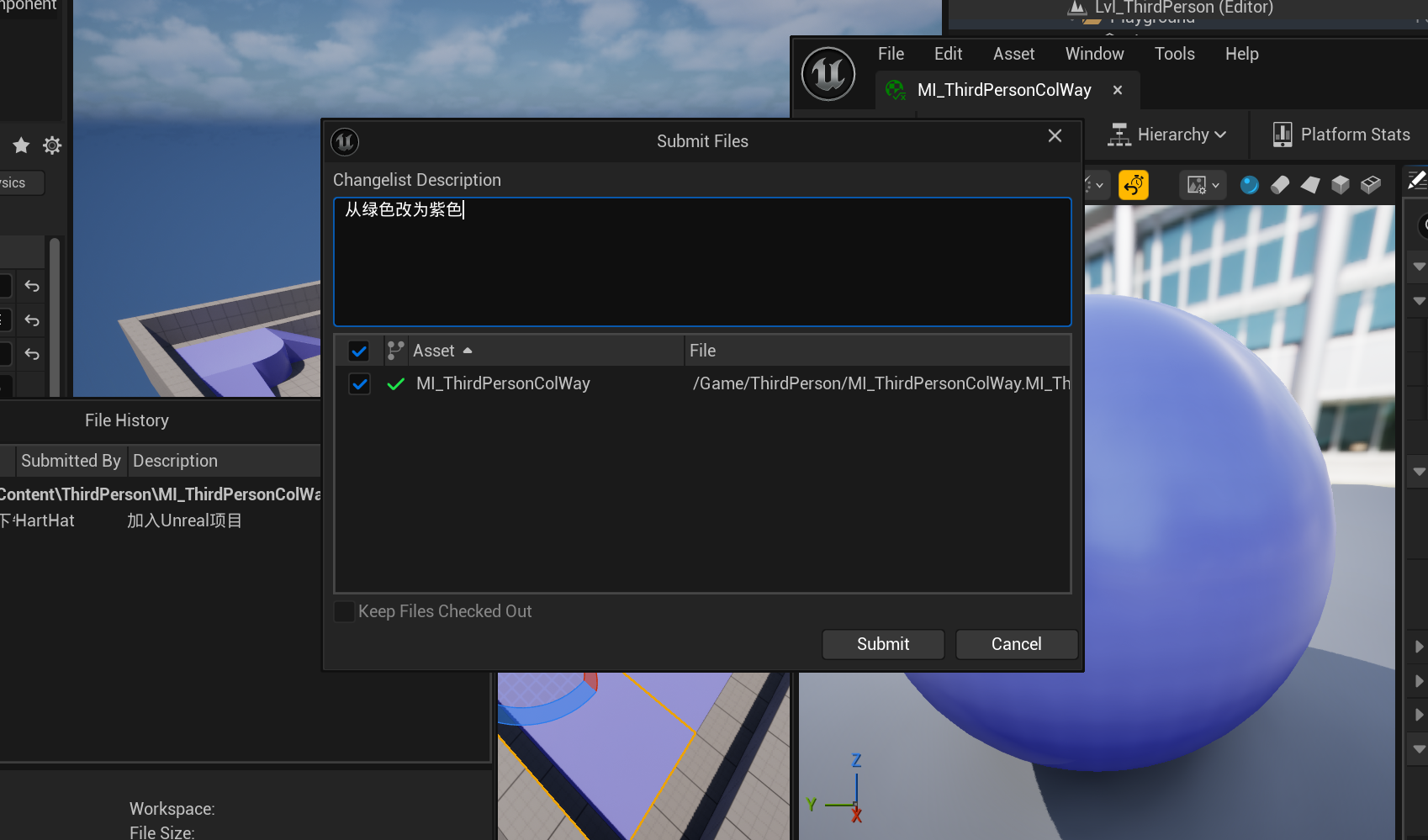The height and width of the screenshot is (840, 1428).
Task: Open the preview scene settings dropdown
Action: 1203,185
